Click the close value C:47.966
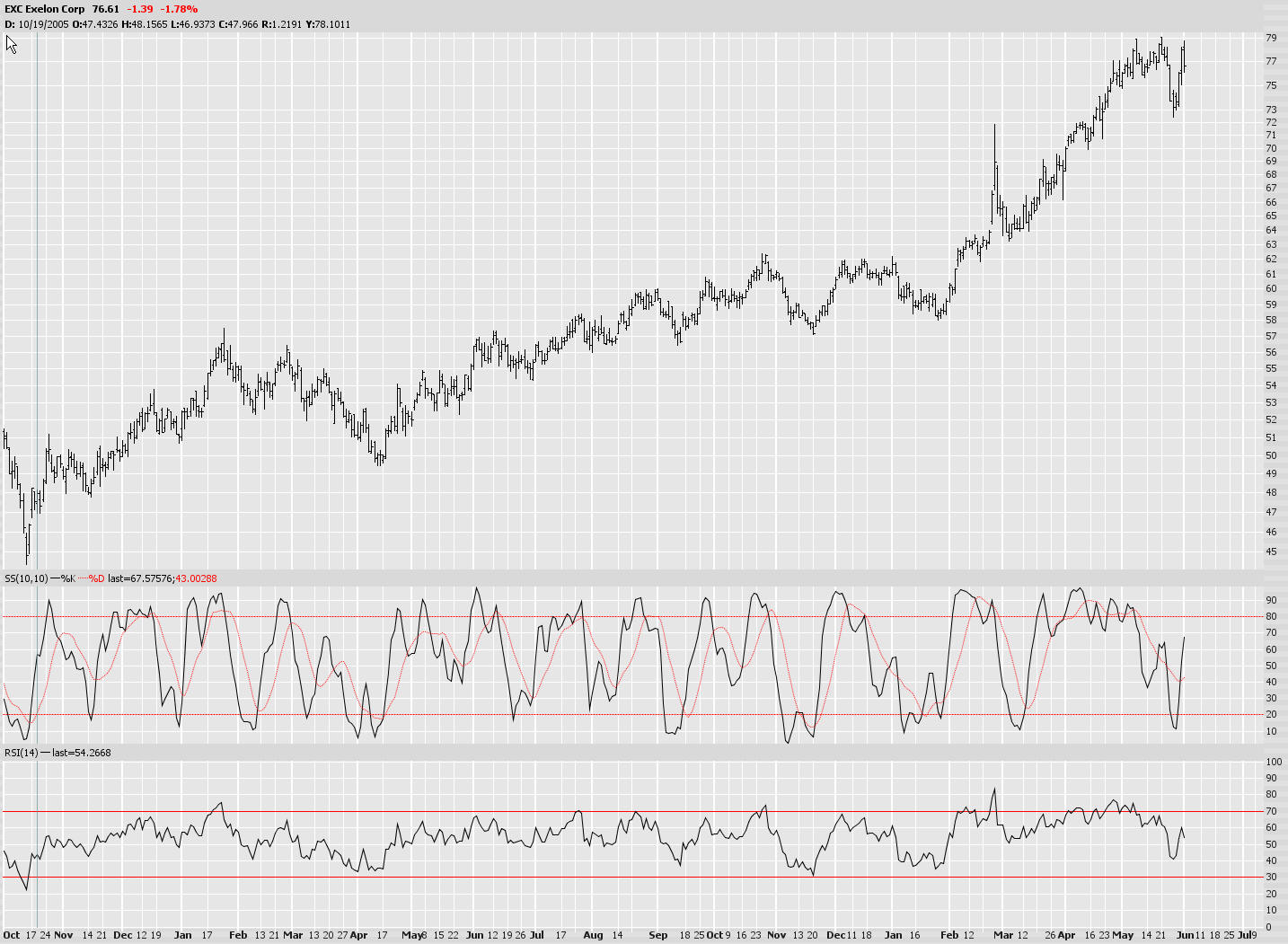The height and width of the screenshot is (944, 1288). (238, 24)
